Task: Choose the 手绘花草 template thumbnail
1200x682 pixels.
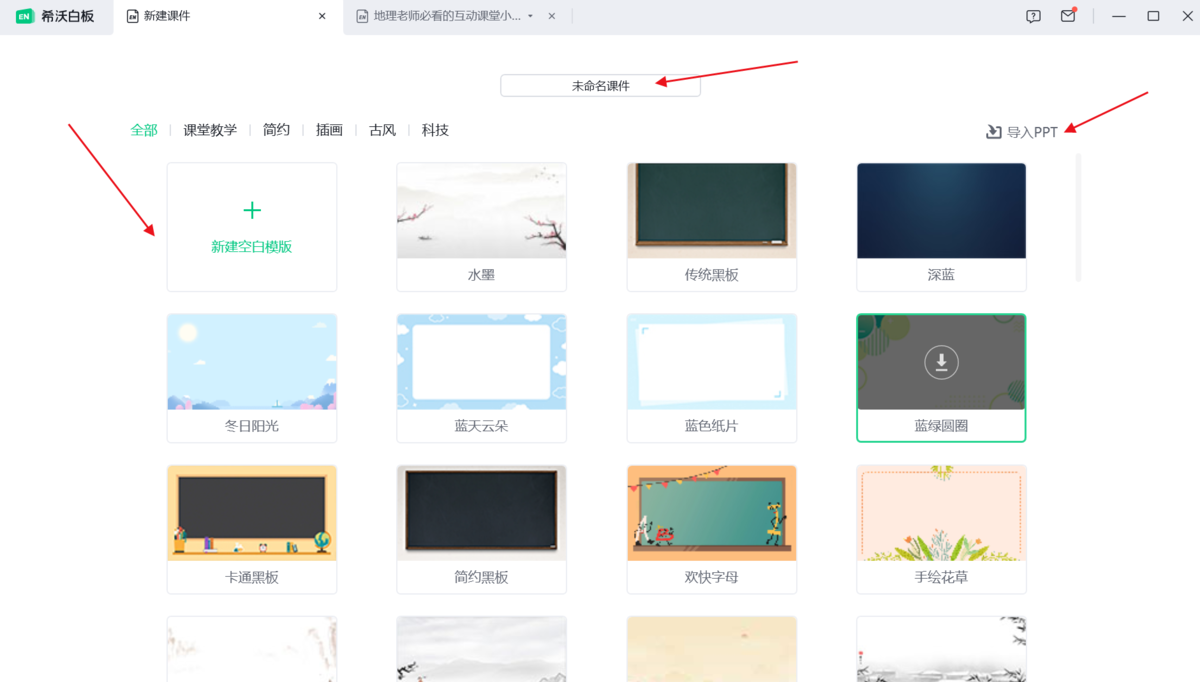Action: point(942,513)
